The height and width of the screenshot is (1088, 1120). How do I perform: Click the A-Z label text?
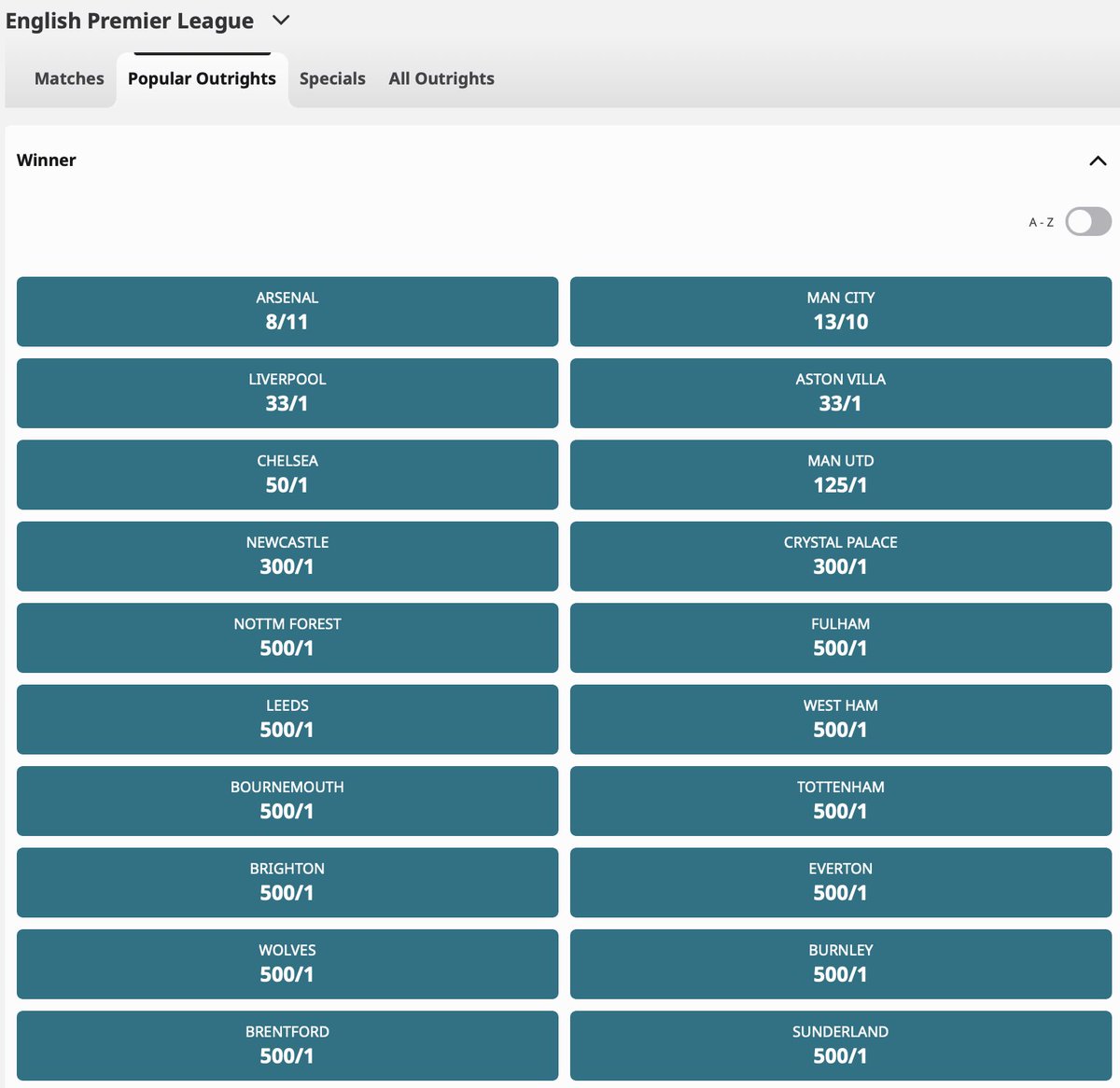[1042, 222]
